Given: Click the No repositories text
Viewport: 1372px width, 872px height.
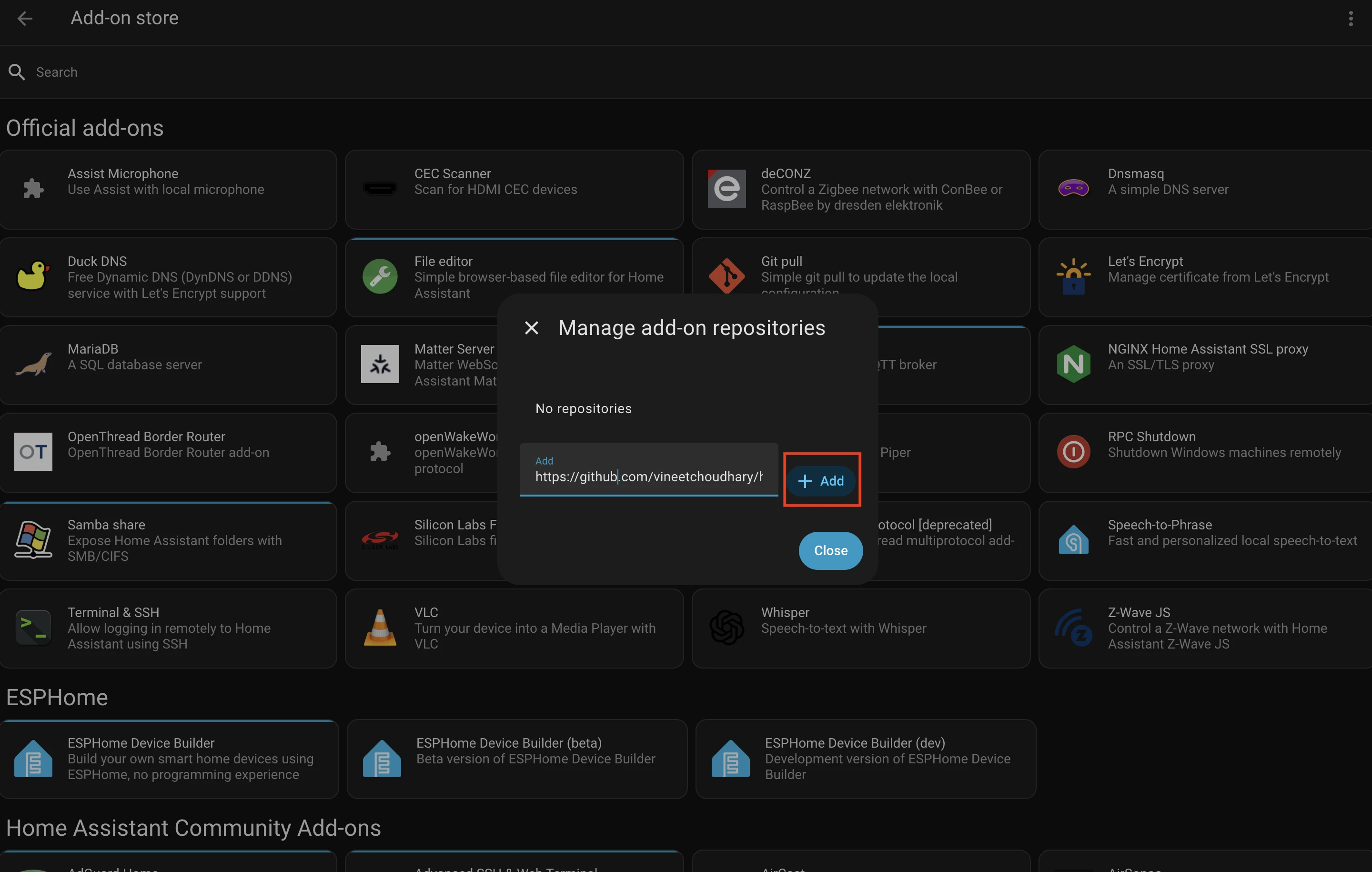Looking at the screenshot, I should click(x=584, y=409).
